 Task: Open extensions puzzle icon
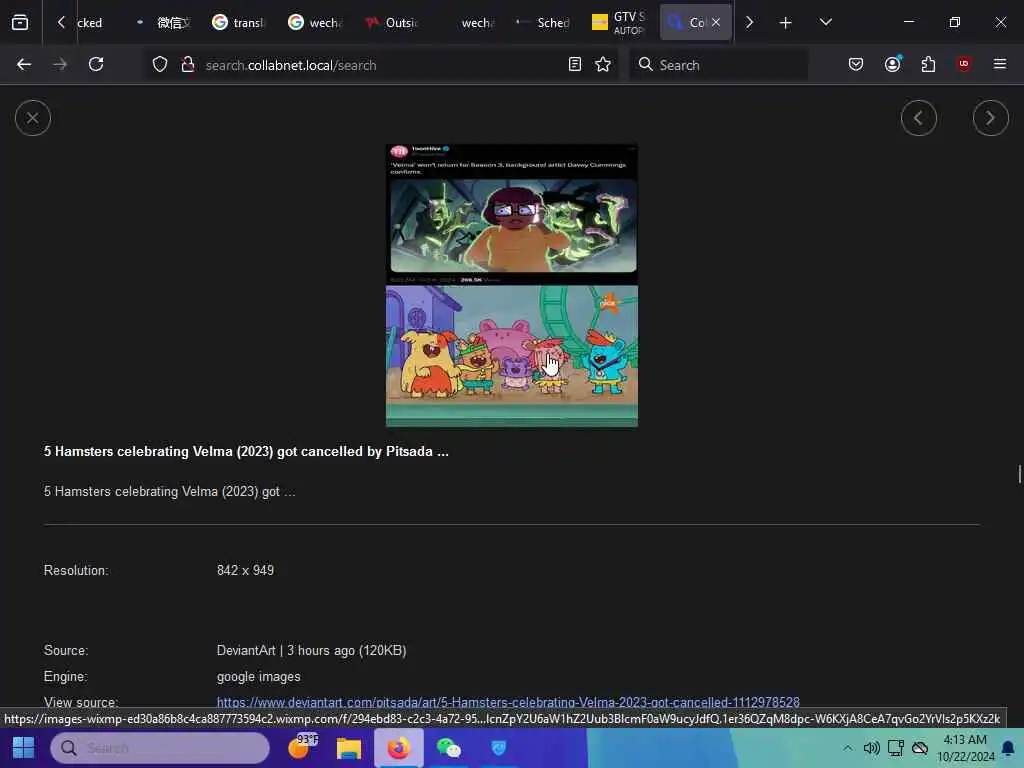click(x=928, y=65)
